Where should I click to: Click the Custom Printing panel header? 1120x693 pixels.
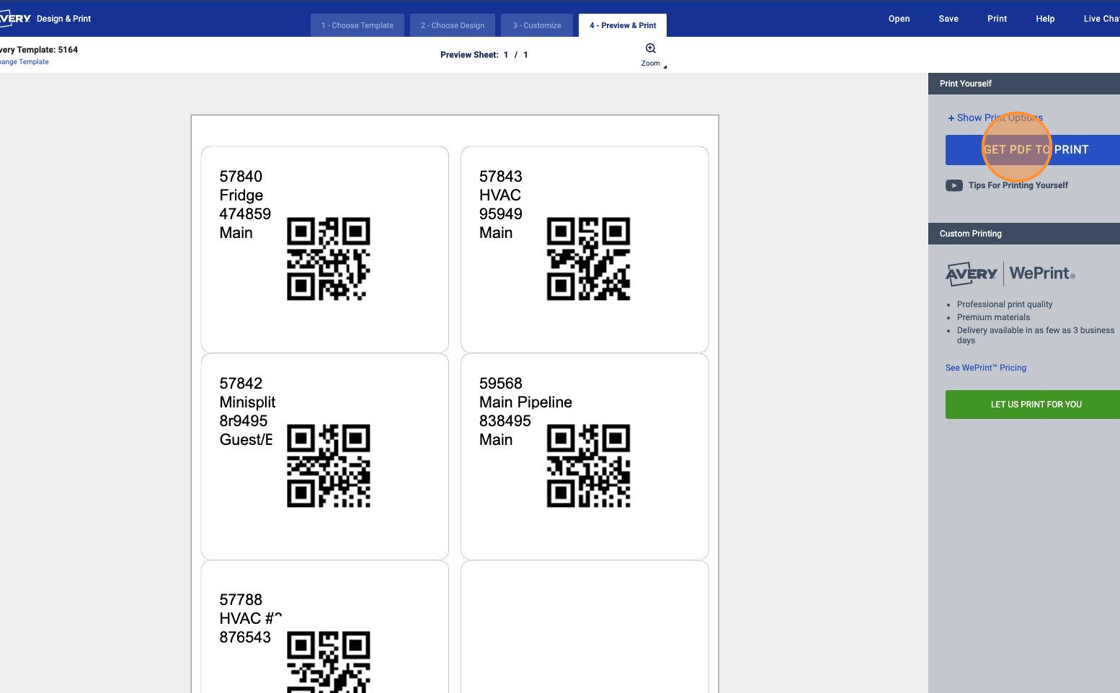point(1024,234)
